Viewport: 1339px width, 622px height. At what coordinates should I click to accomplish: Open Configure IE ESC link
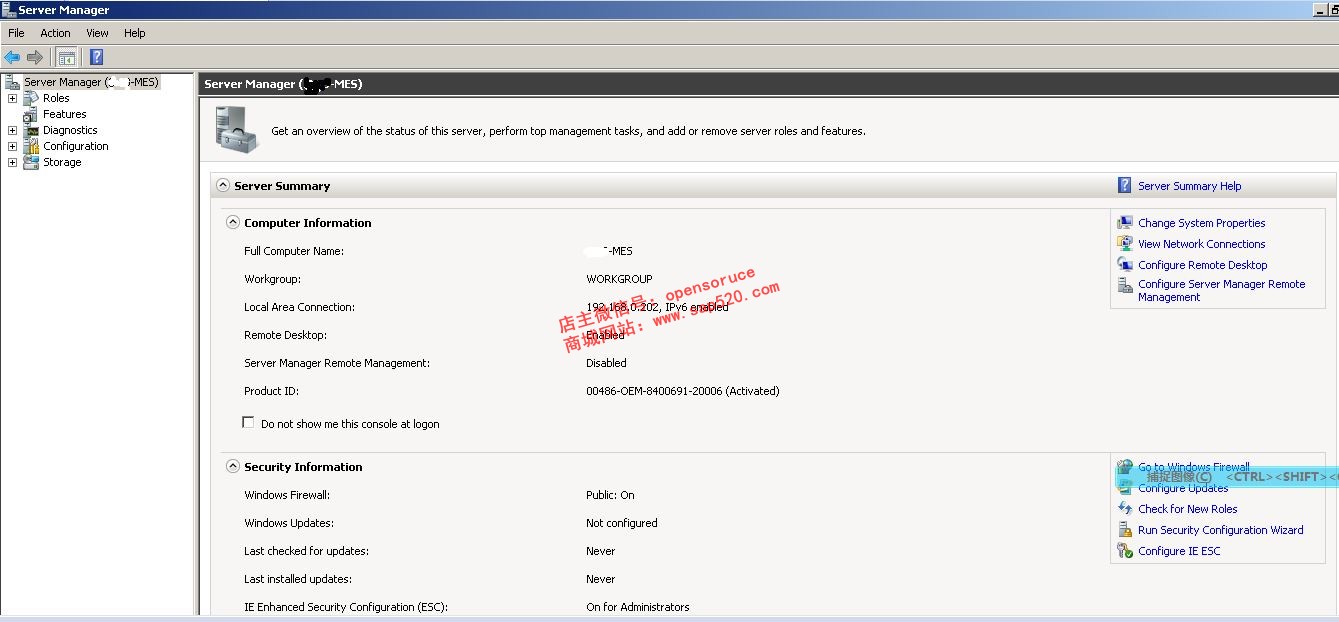(1179, 551)
